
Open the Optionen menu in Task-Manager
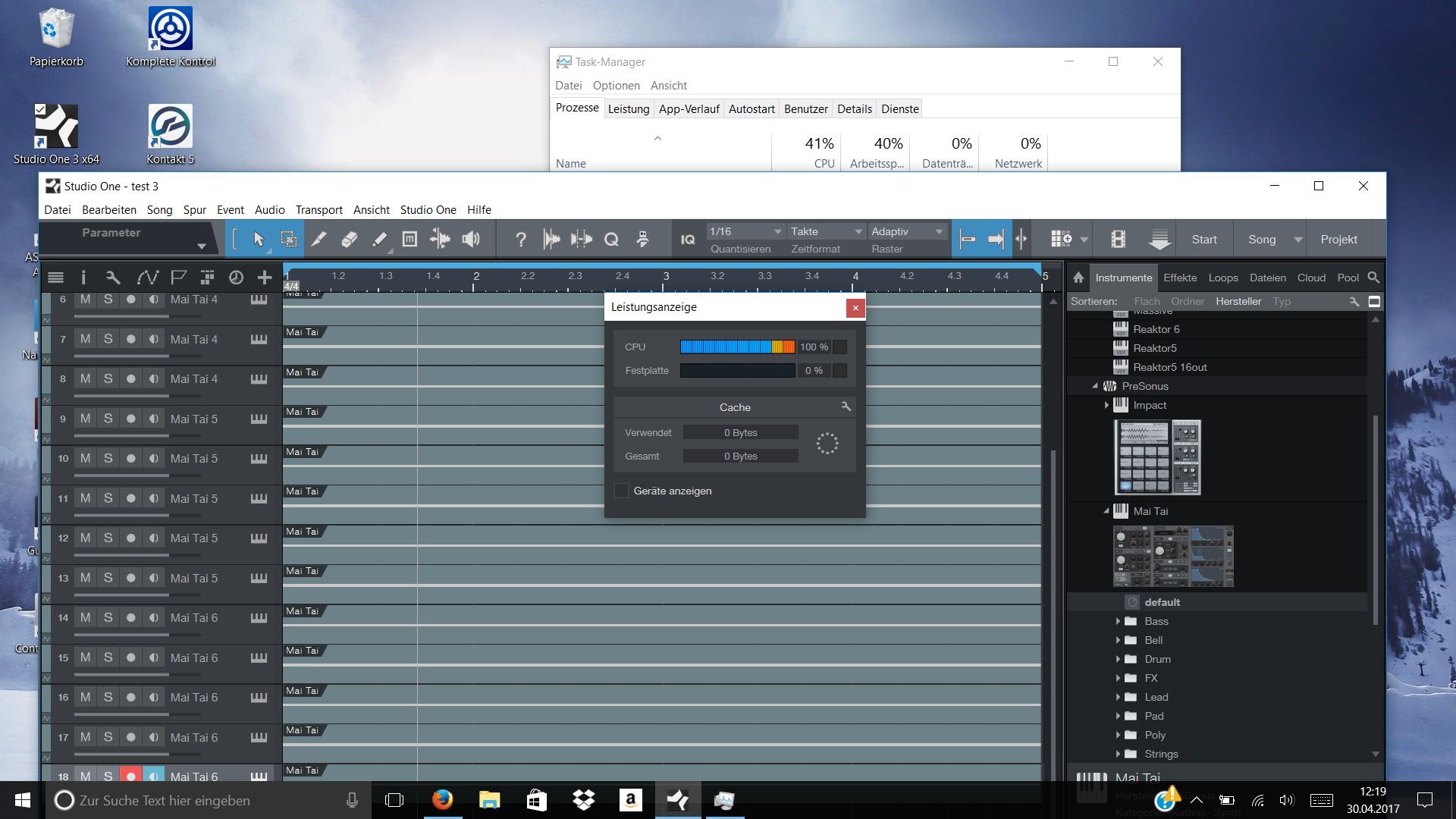tap(616, 86)
